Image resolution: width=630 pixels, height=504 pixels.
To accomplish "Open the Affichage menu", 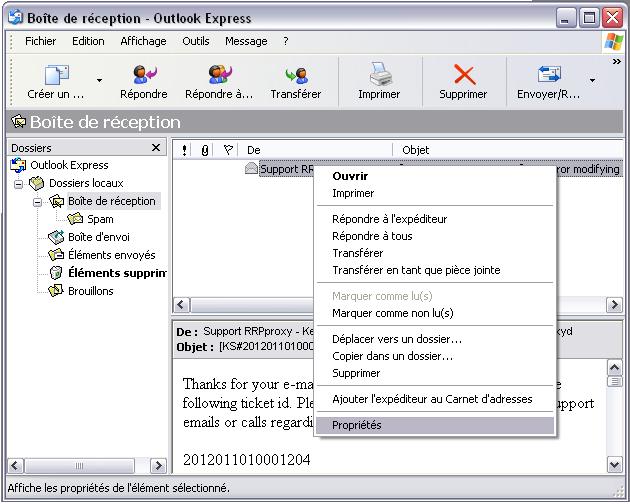I will pyautogui.click(x=143, y=41).
